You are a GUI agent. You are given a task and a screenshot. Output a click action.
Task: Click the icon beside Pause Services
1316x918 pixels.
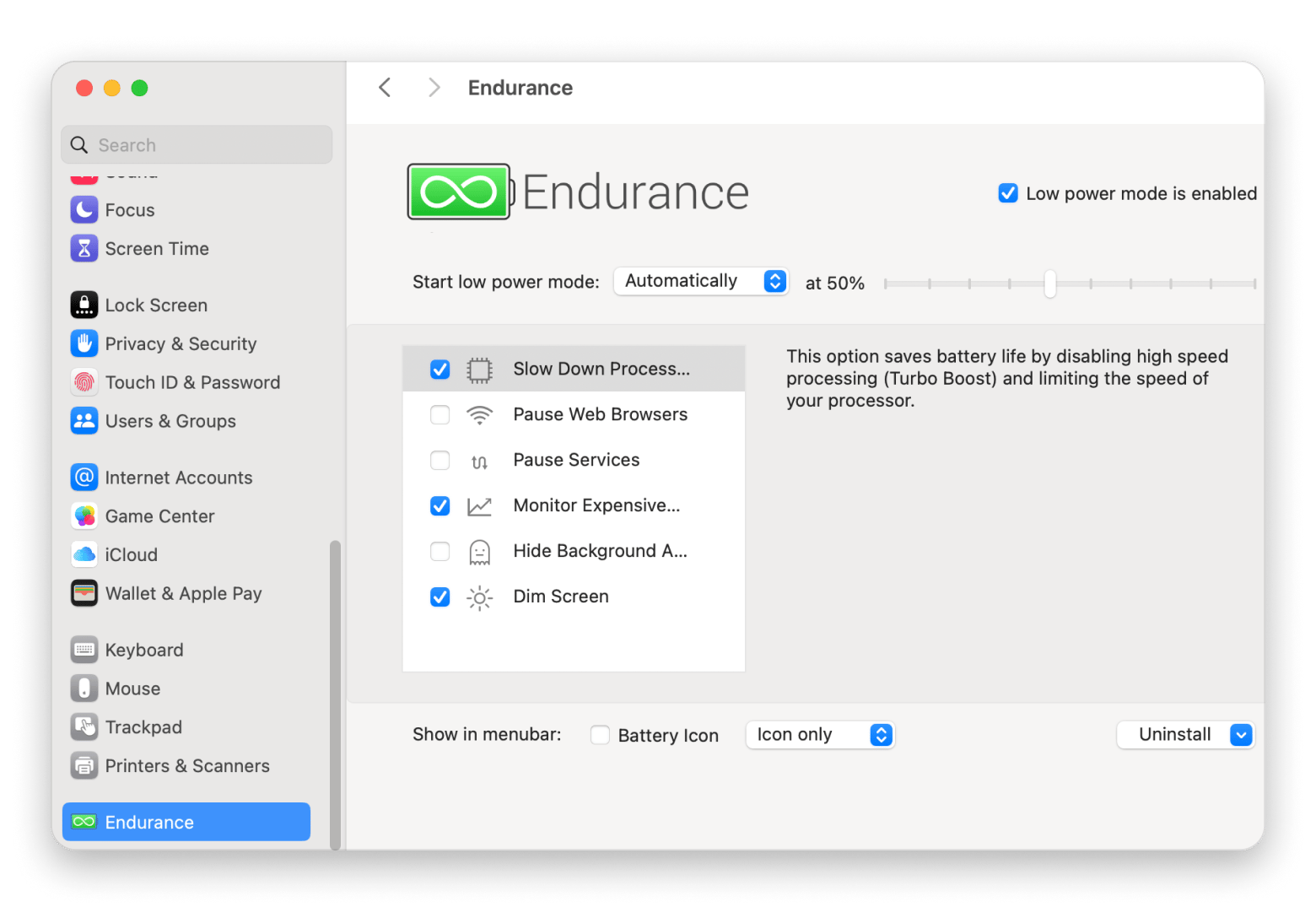point(479,462)
